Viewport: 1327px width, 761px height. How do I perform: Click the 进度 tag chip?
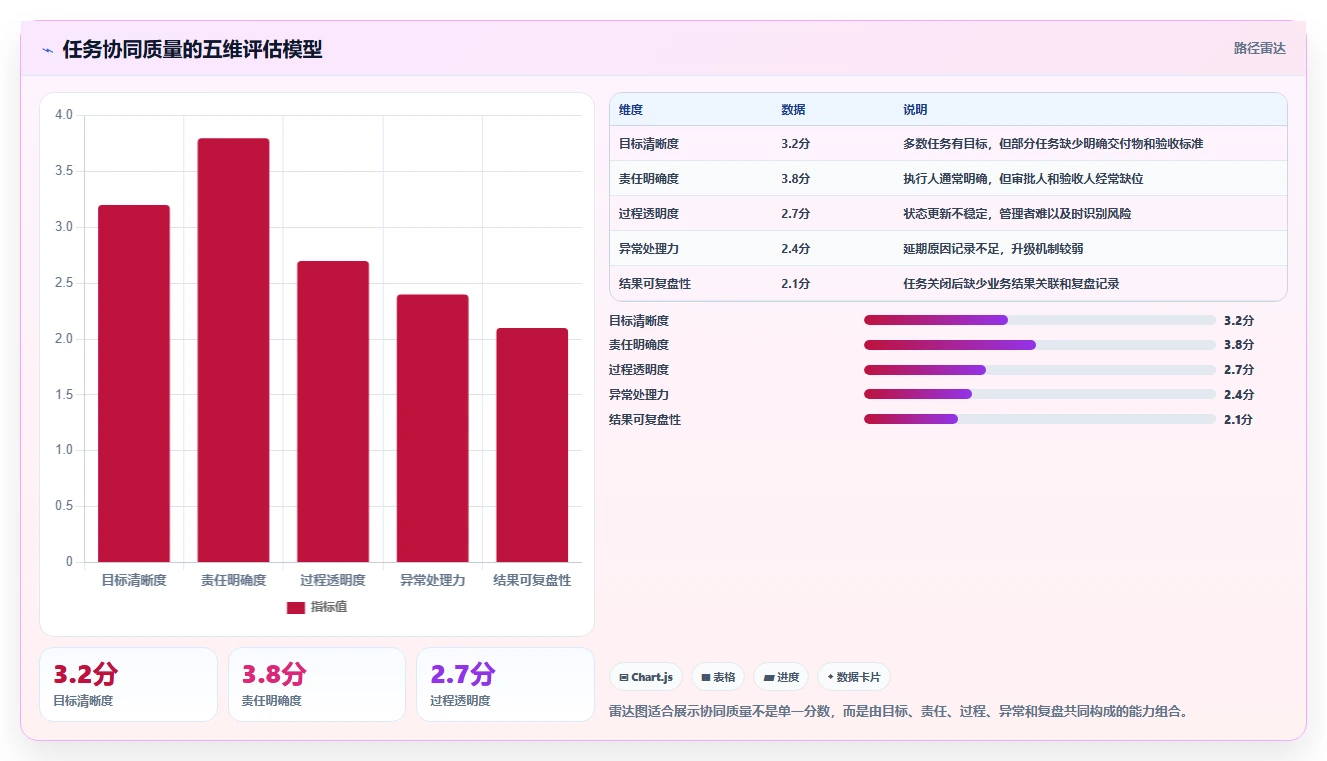point(781,677)
